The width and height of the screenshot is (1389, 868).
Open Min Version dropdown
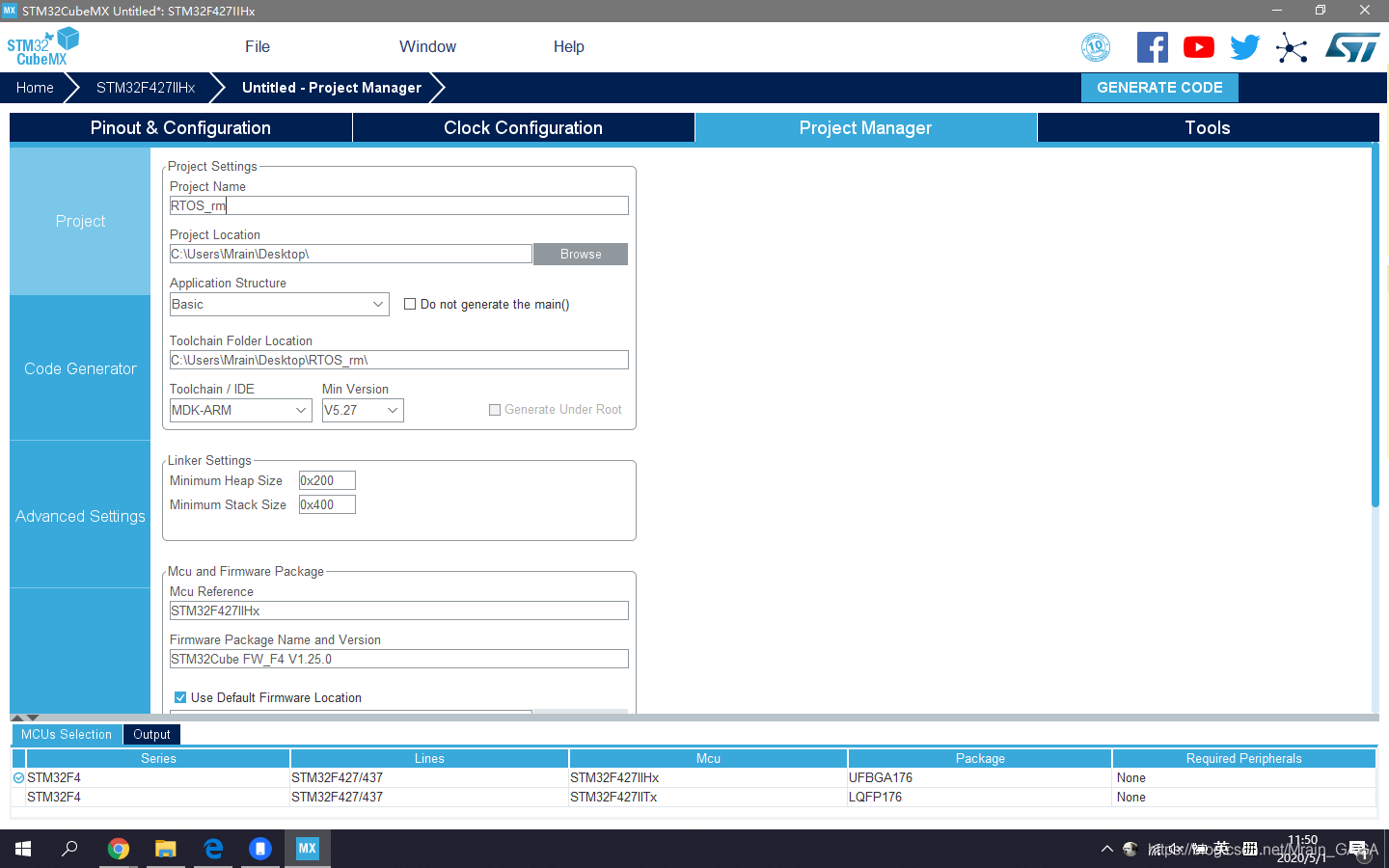tap(363, 410)
